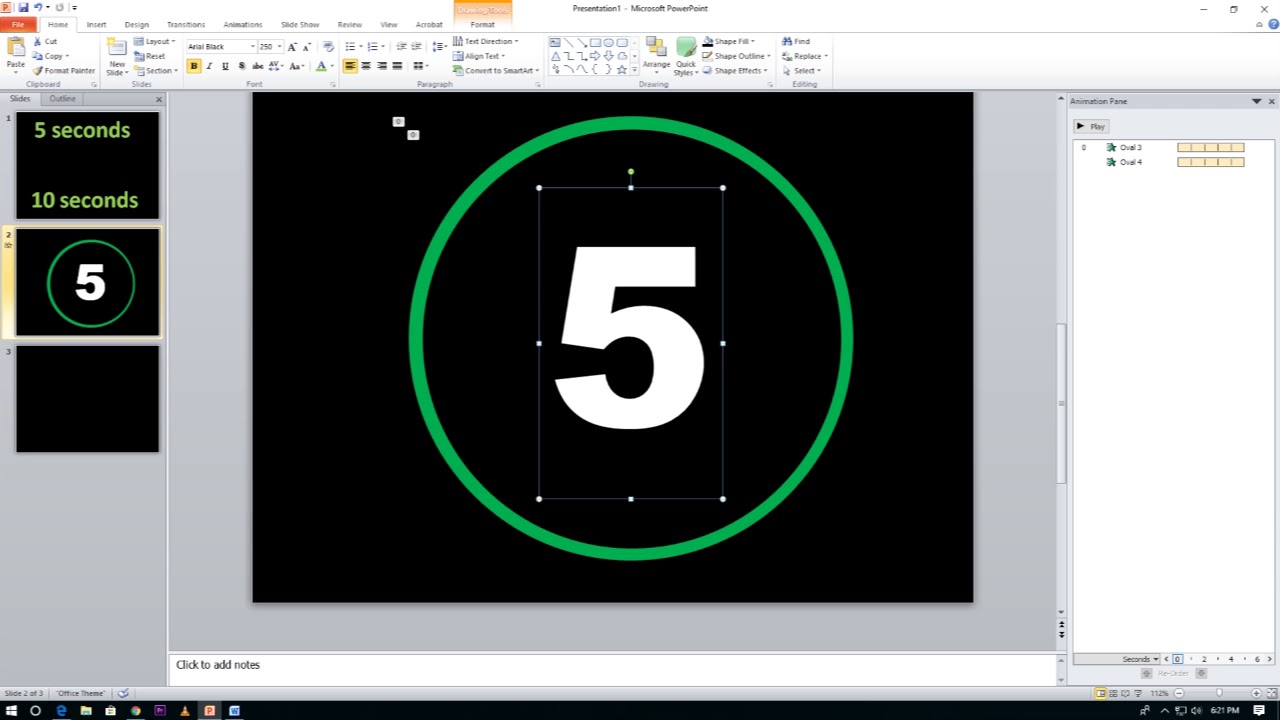
Task: Open the Insert ribbon tab
Action: pyautogui.click(x=96, y=24)
